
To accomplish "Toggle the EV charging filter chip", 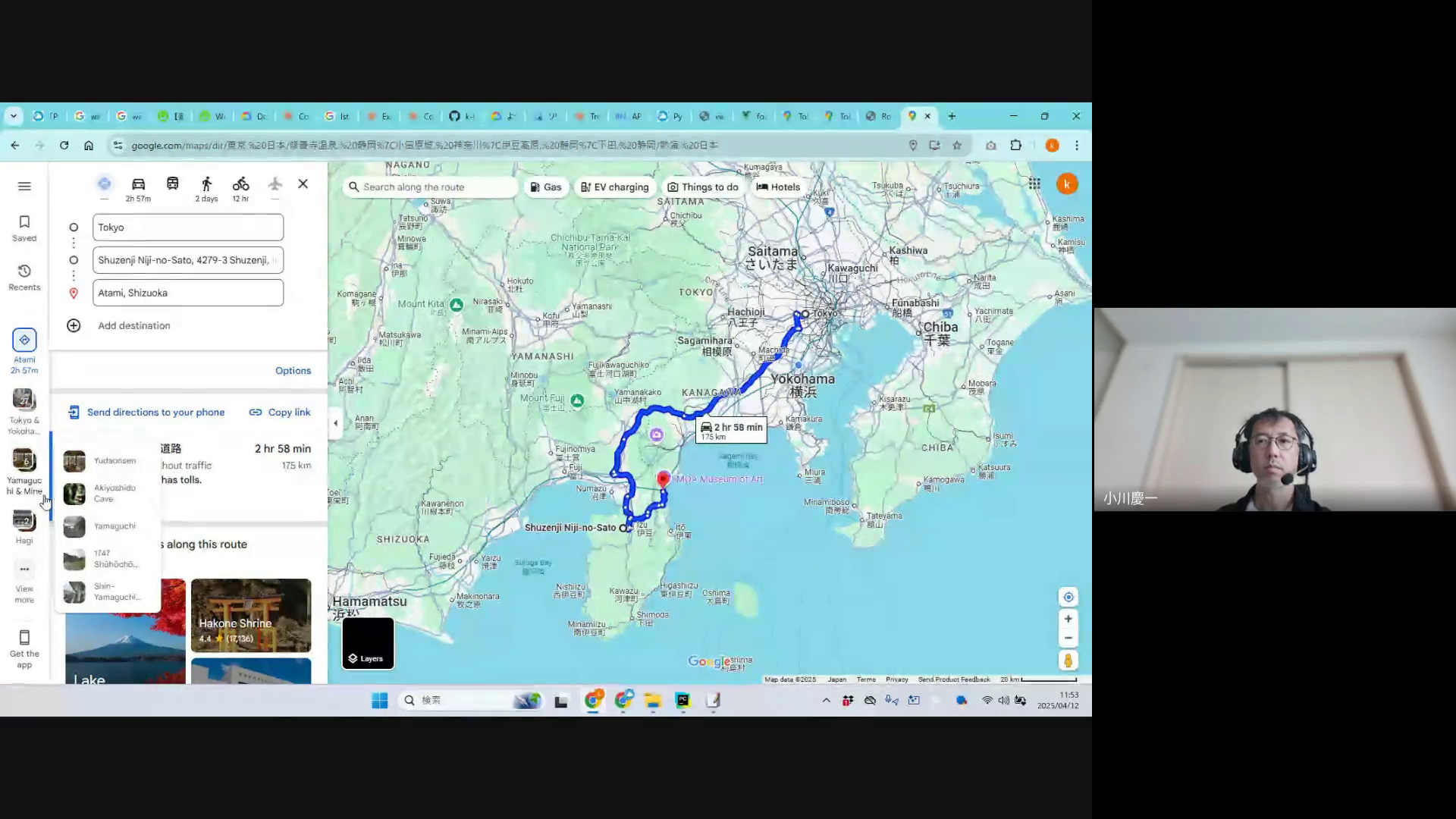I will point(614,187).
